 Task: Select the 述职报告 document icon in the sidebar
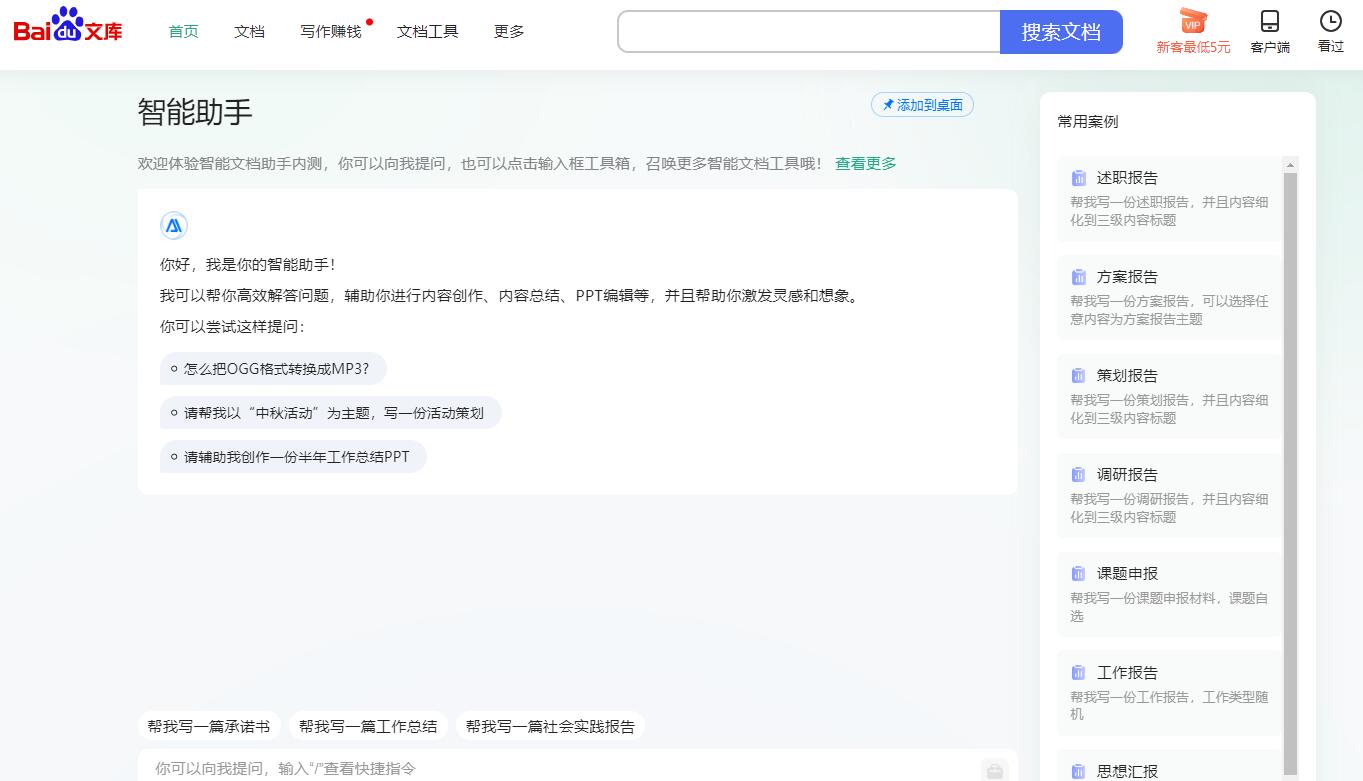point(1079,177)
